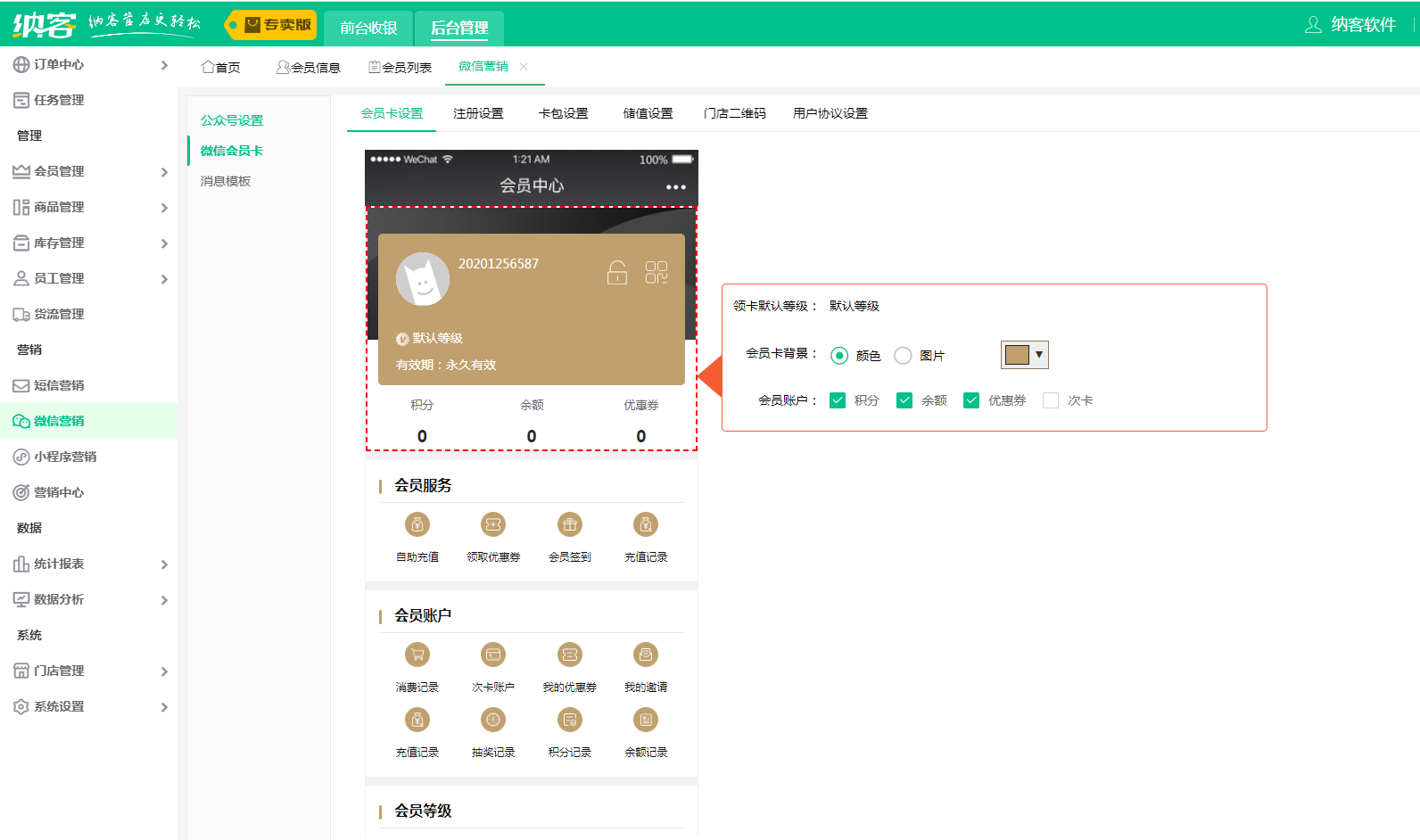Select the 图片 background radio option
1420x840 pixels.
[903, 356]
